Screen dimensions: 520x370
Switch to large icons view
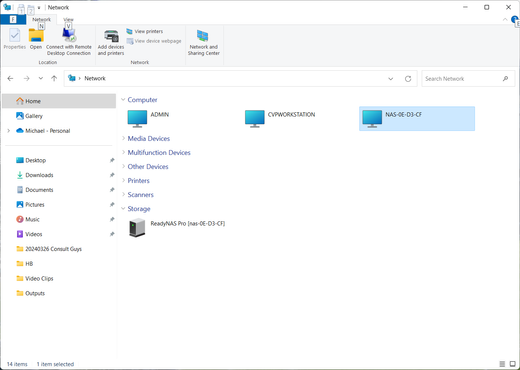tap(513, 364)
